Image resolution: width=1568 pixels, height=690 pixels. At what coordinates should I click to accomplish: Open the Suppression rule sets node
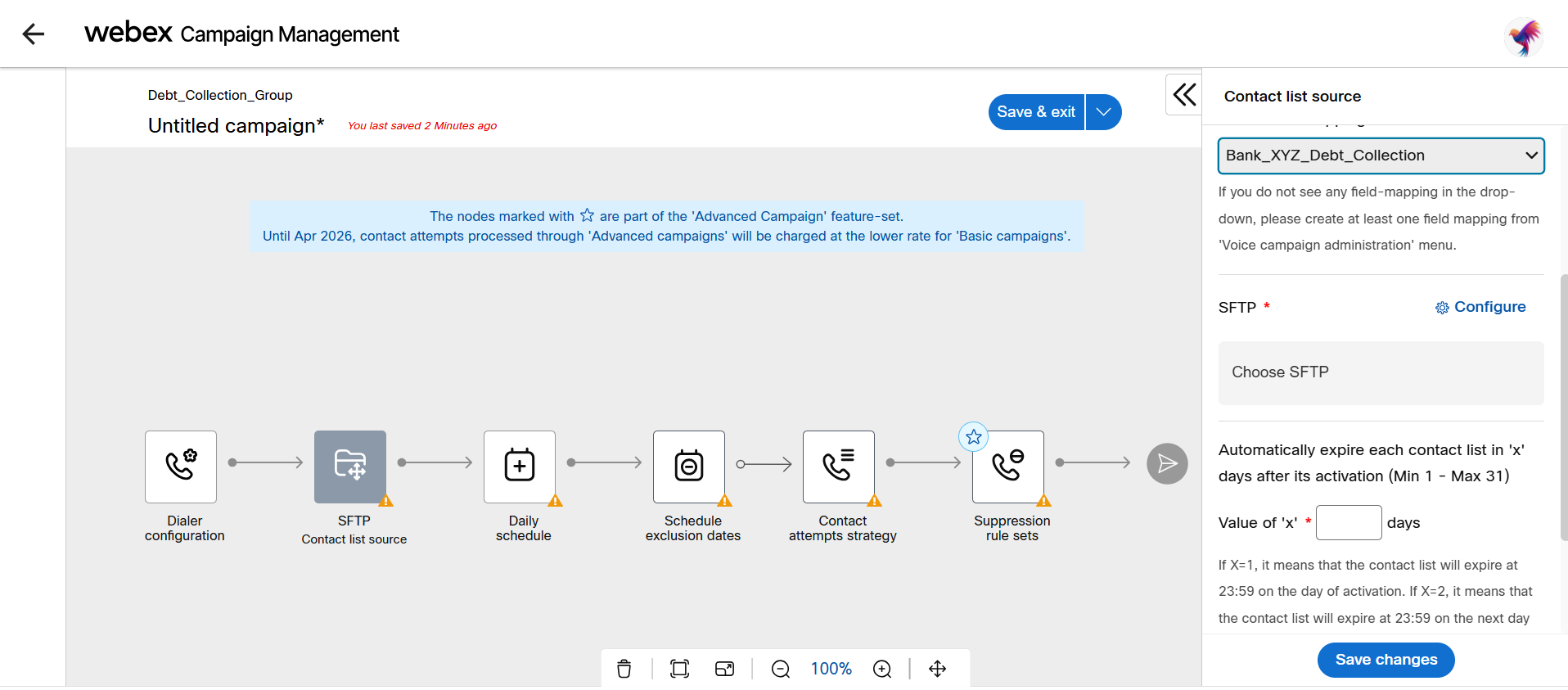[x=1008, y=467]
